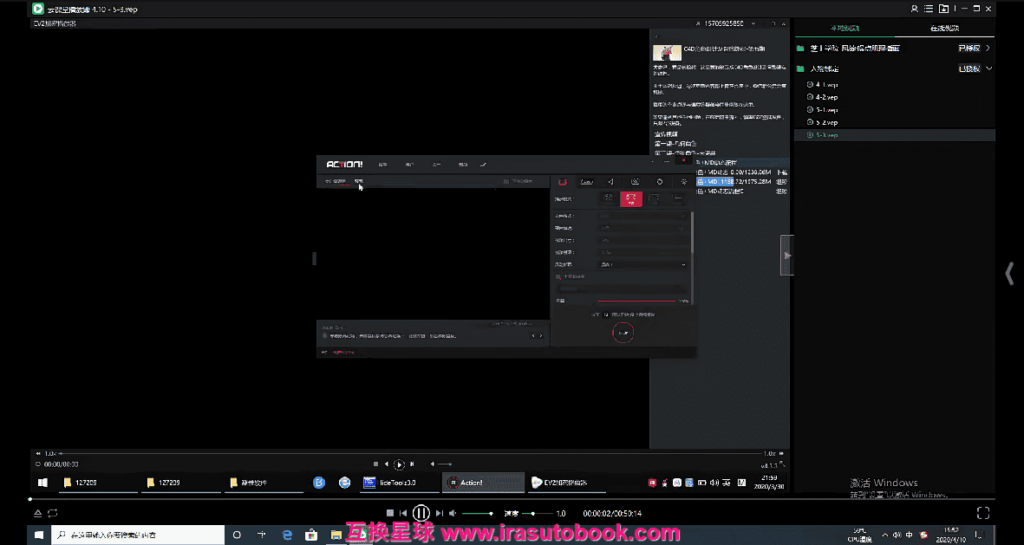The width and height of the screenshot is (1024, 545).
Task: Collapse the second folder with down chevron
Action: (989, 69)
